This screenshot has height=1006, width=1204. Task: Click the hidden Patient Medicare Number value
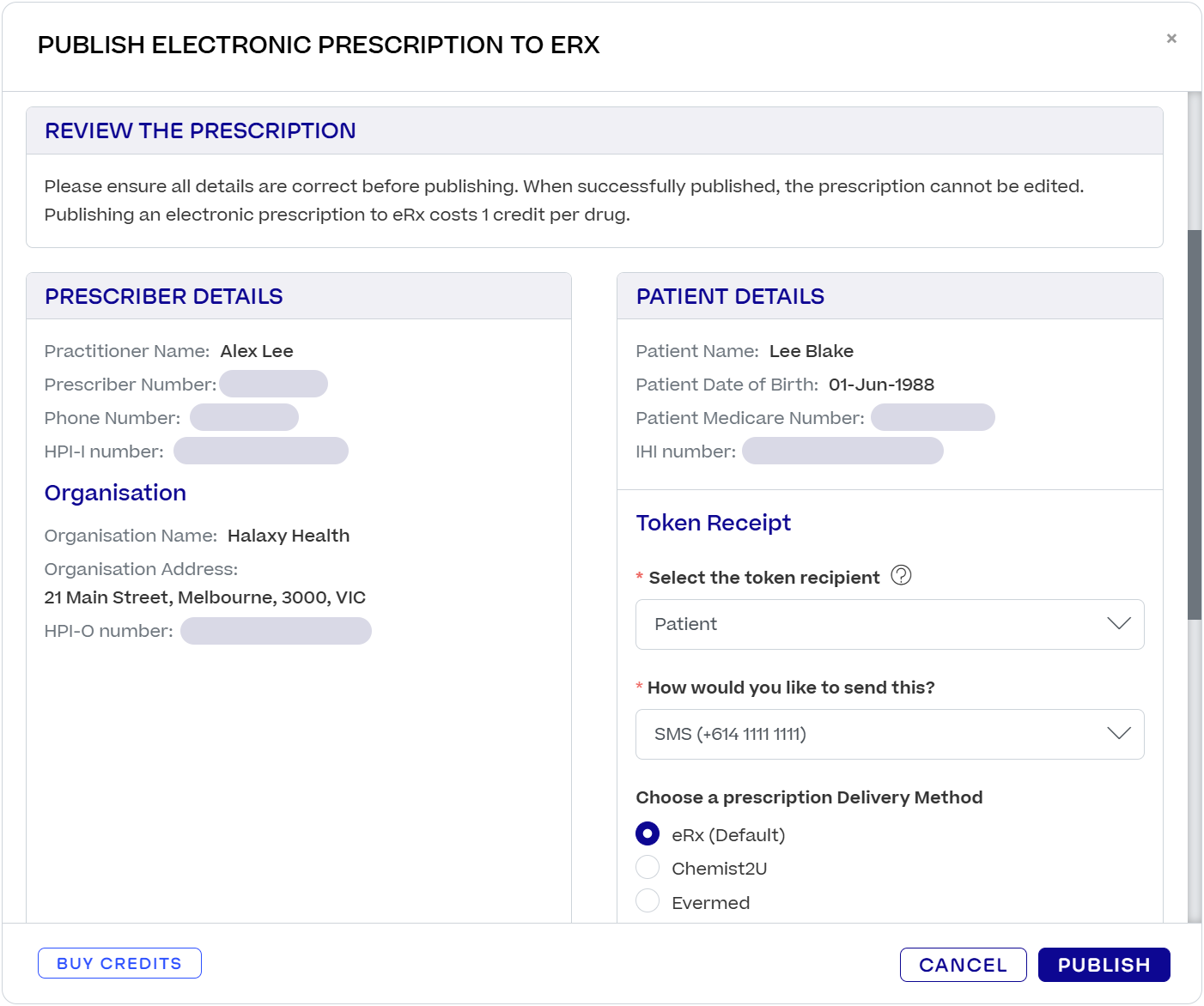(x=933, y=418)
